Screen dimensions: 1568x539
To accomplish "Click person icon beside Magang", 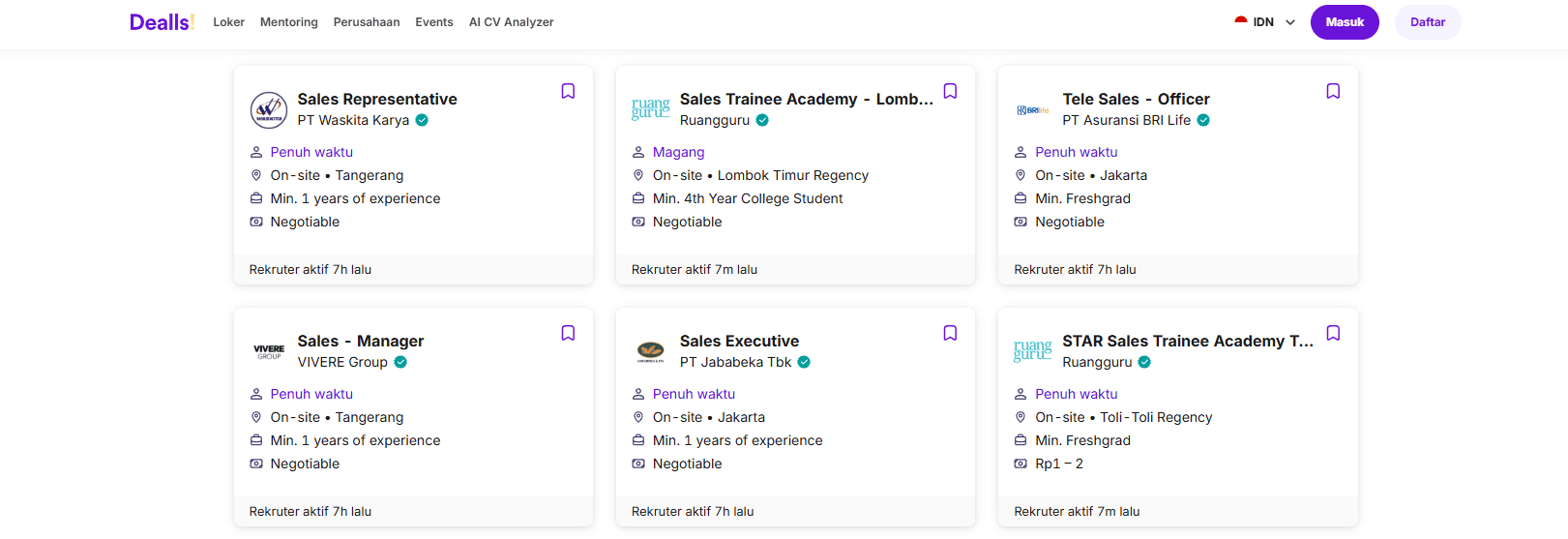I will (638, 152).
